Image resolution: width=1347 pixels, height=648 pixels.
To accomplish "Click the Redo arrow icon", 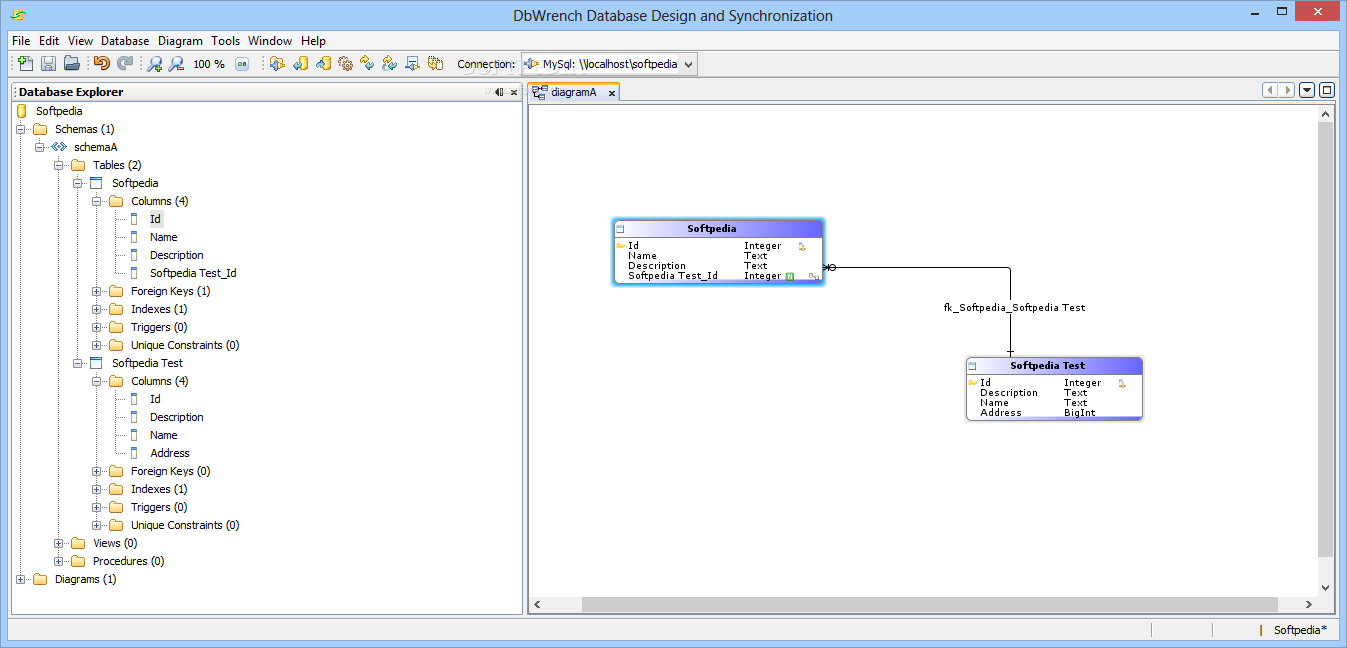I will click(125, 64).
